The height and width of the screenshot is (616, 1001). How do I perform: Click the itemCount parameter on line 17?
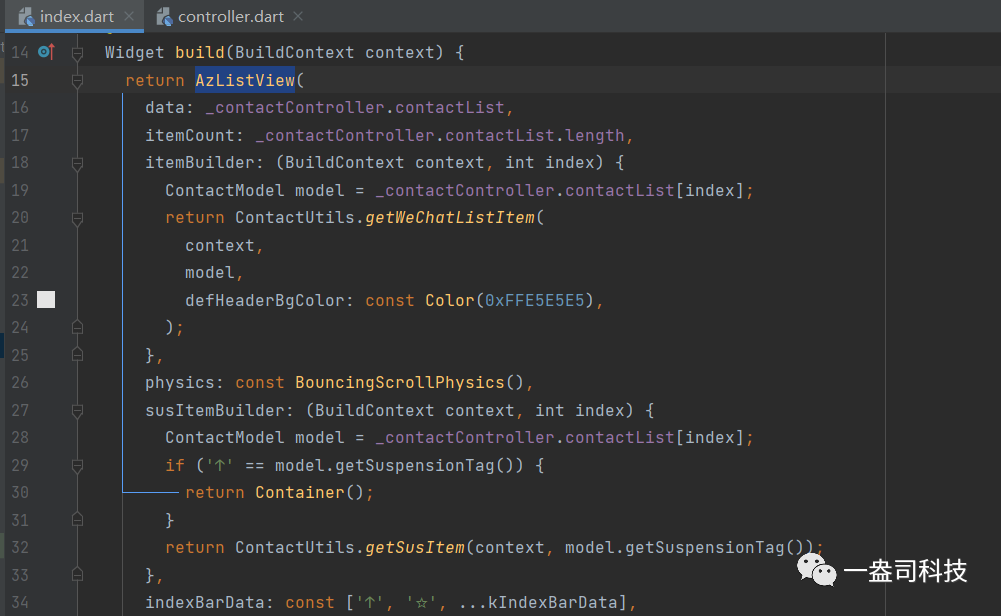tap(190, 135)
